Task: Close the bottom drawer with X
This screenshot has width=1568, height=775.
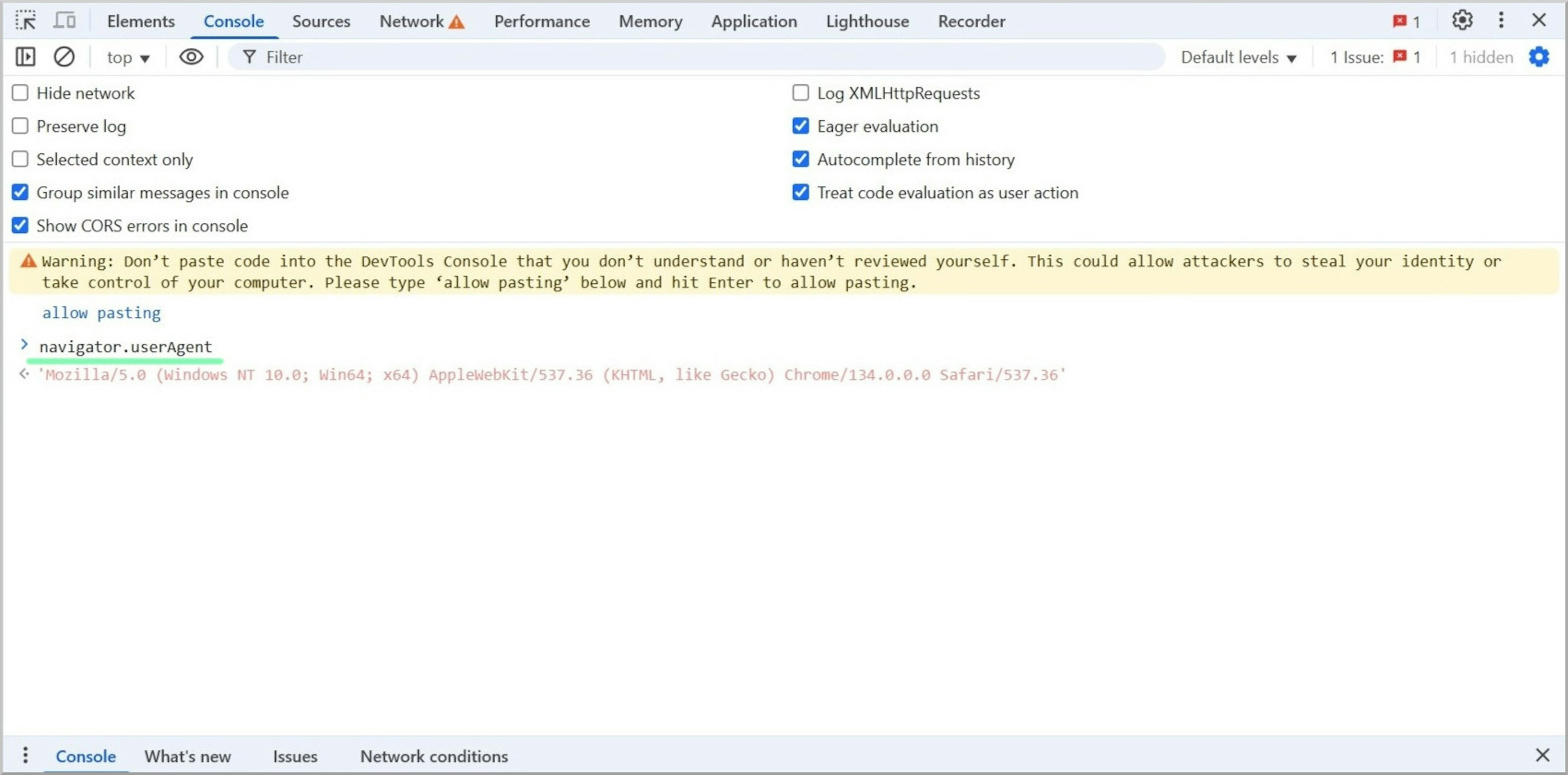Action: 1542,755
